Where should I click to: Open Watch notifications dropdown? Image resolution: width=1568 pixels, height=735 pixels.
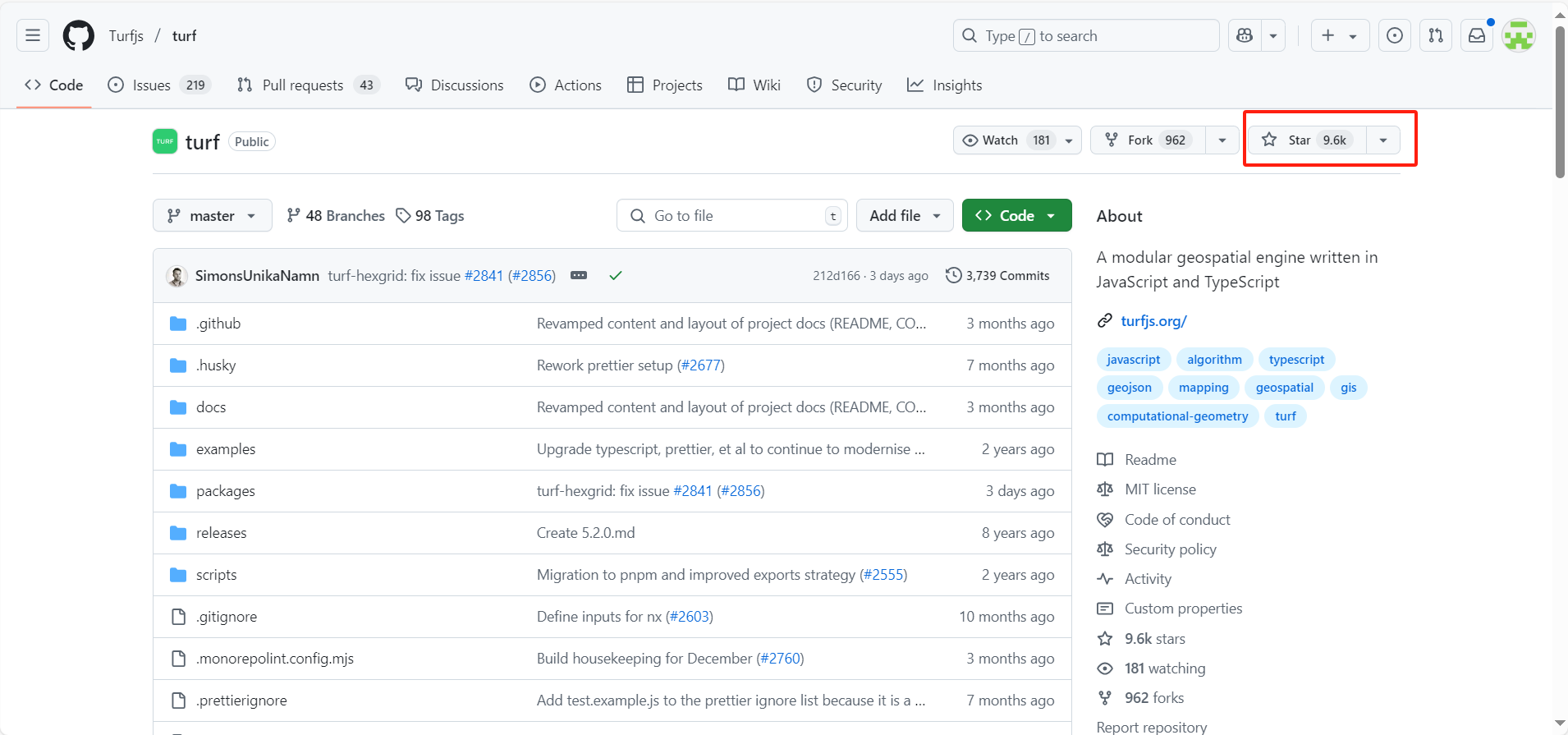[x=1017, y=140]
